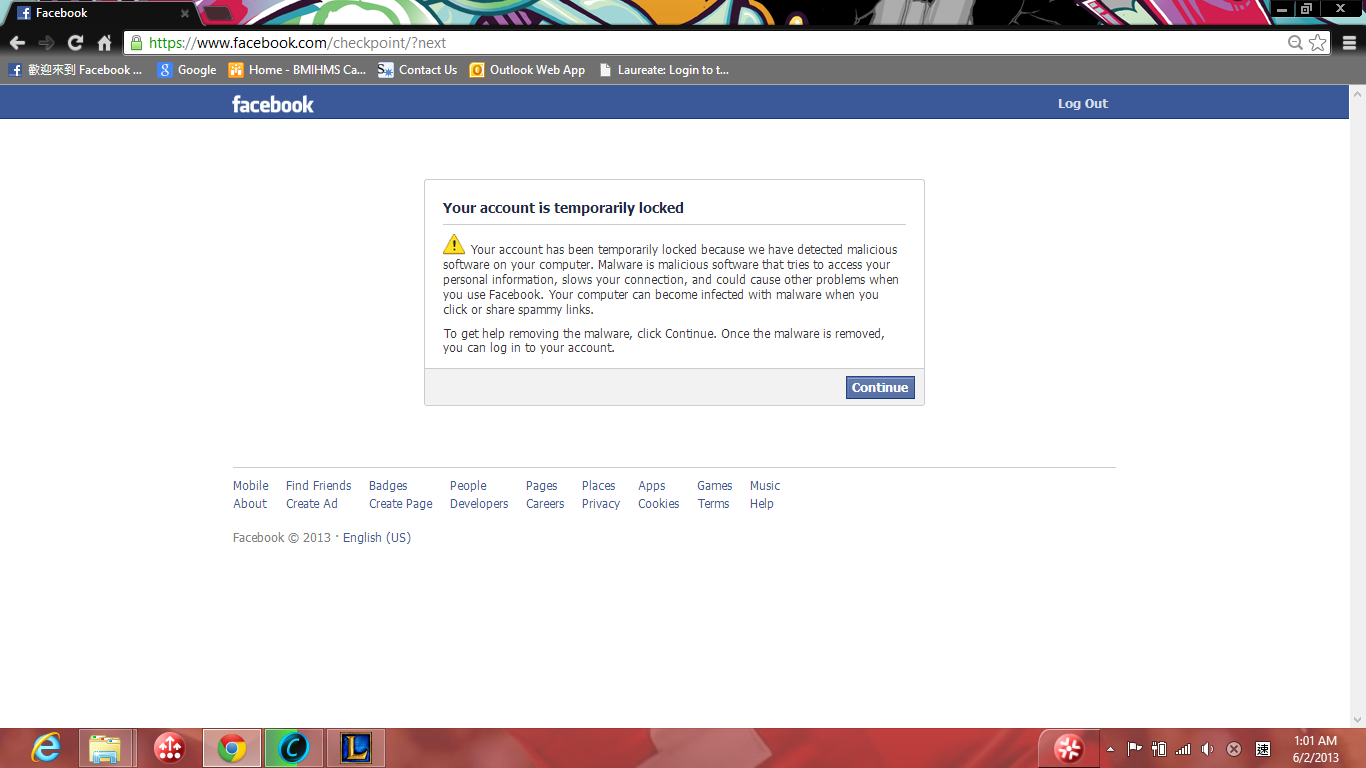The width and height of the screenshot is (1366, 768).
Task: Open the Create Ad footer link
Action: click(312, 504)
